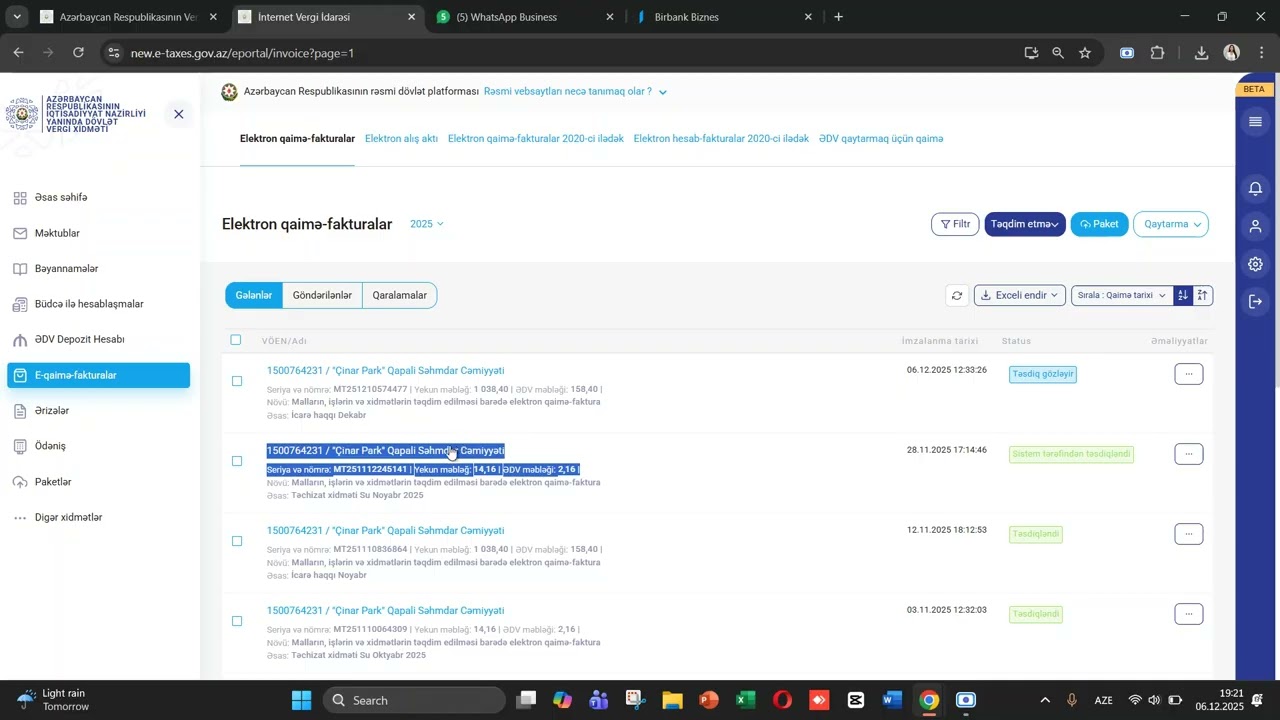Close the left navigation sidebar with X
1280x720 pixels.
click(179, 114)
